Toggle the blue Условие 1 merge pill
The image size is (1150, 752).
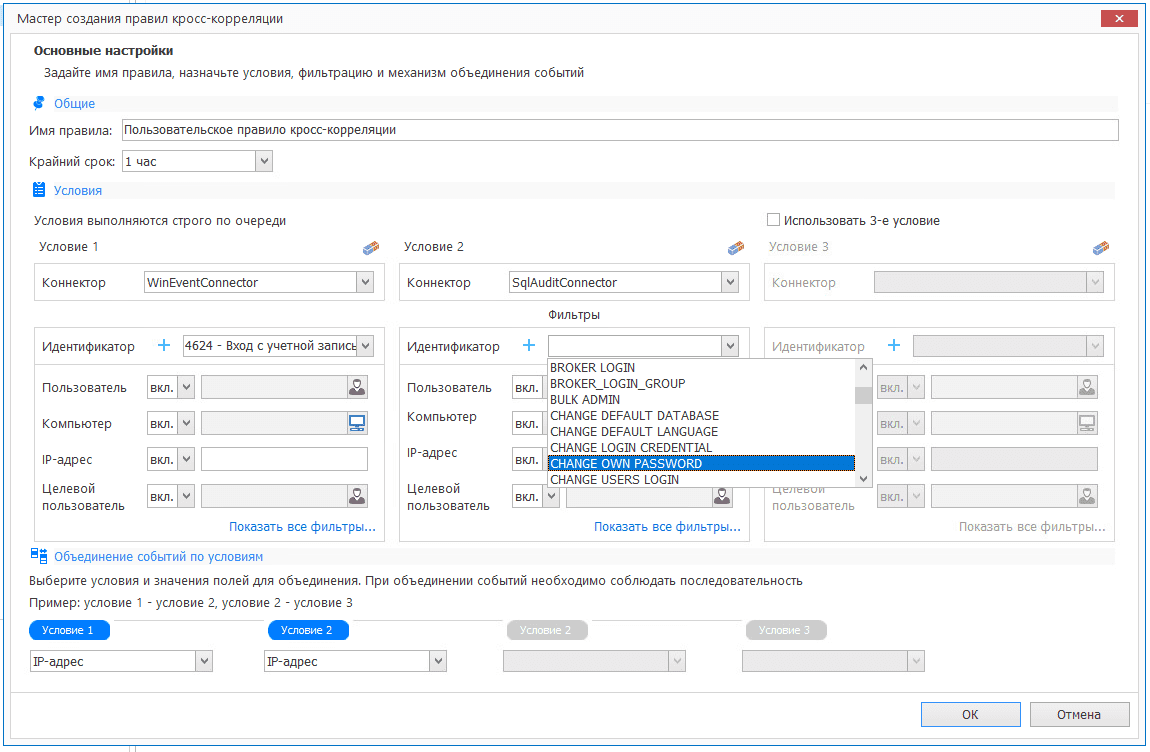point(70,630)
